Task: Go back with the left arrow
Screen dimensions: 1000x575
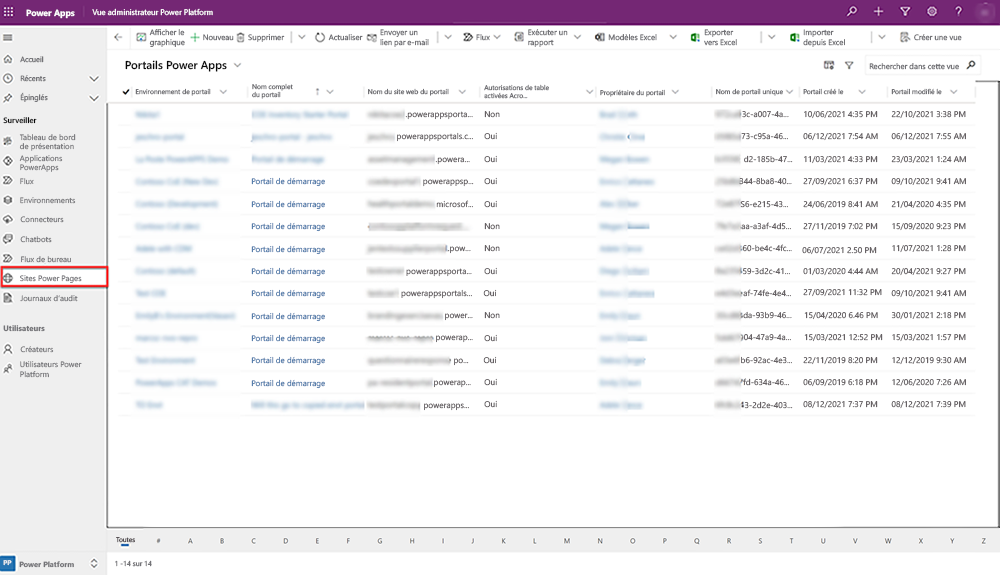Action: click(x=118, y=37)
